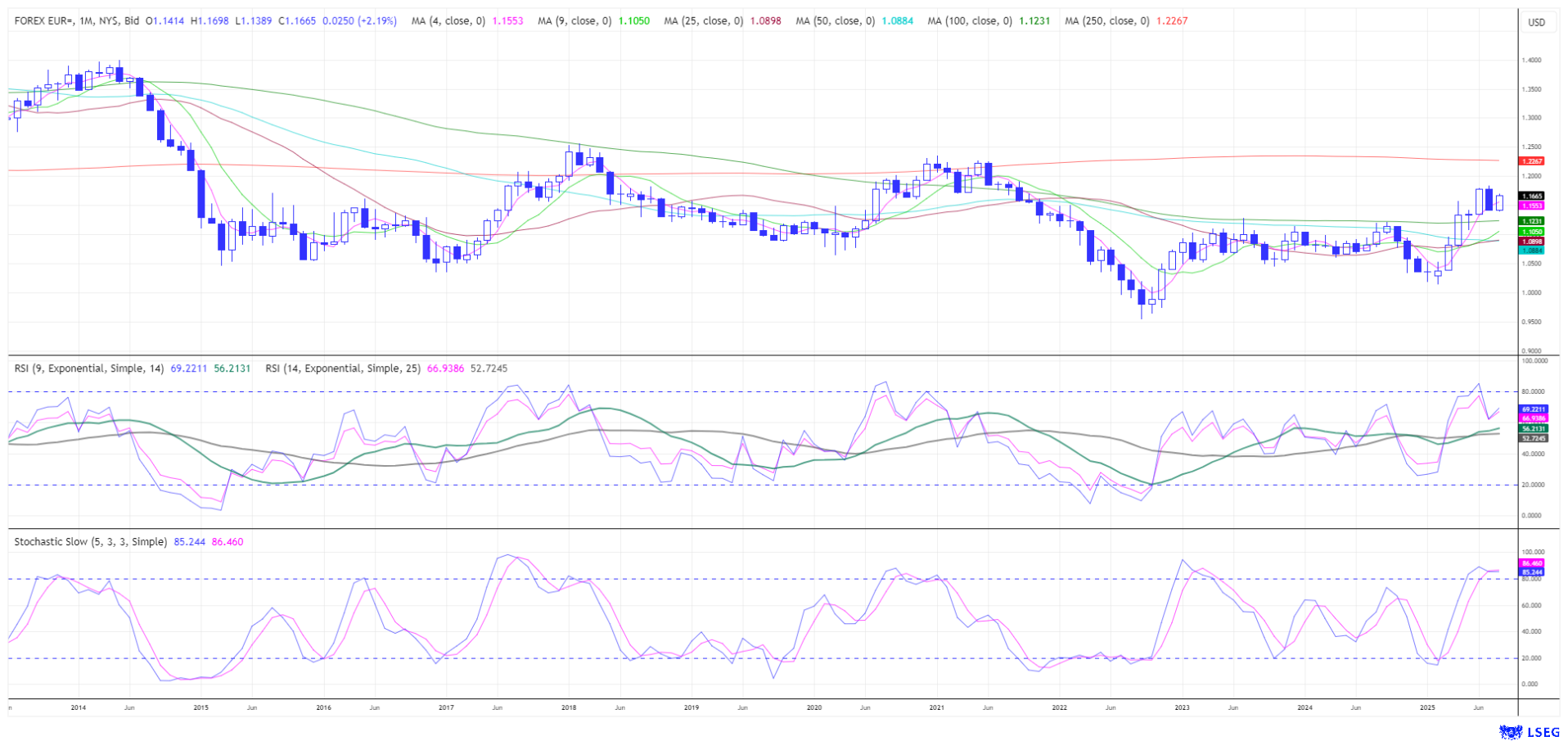Click the 1.4000 price axis level

(x=1531, y=61)
